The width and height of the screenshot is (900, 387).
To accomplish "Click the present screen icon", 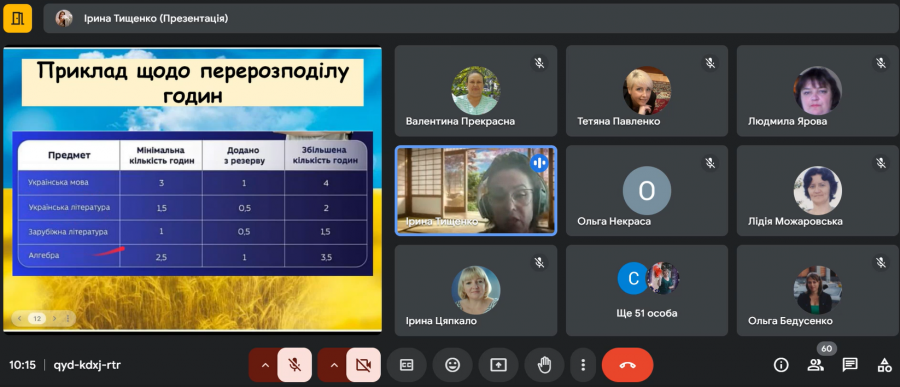I will tap(498, 365).
